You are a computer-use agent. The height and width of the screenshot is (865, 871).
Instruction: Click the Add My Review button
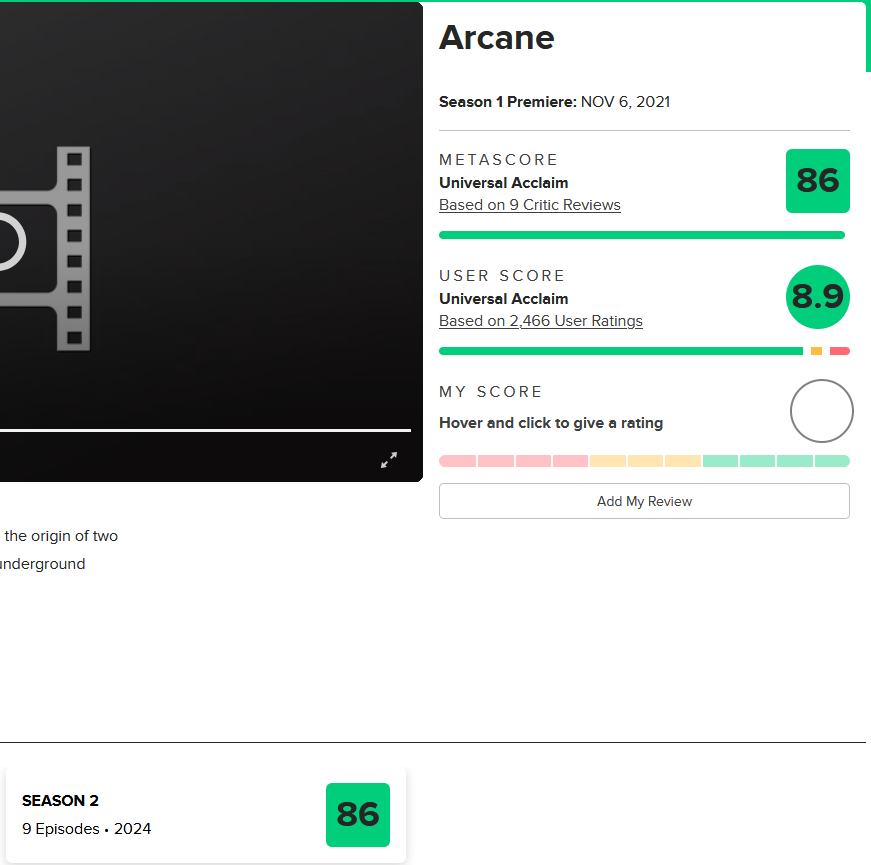(644, 501)
